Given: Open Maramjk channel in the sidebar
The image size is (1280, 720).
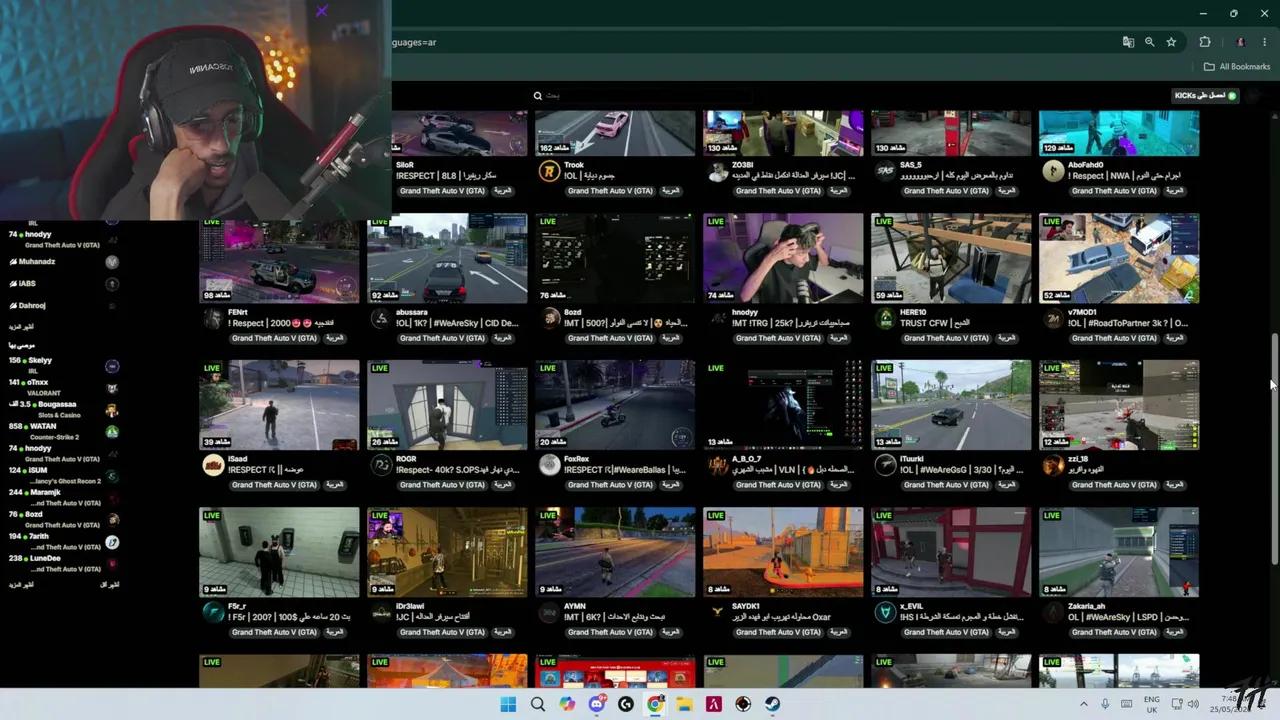Looking at the screenshot, I should tap(63, 498).
